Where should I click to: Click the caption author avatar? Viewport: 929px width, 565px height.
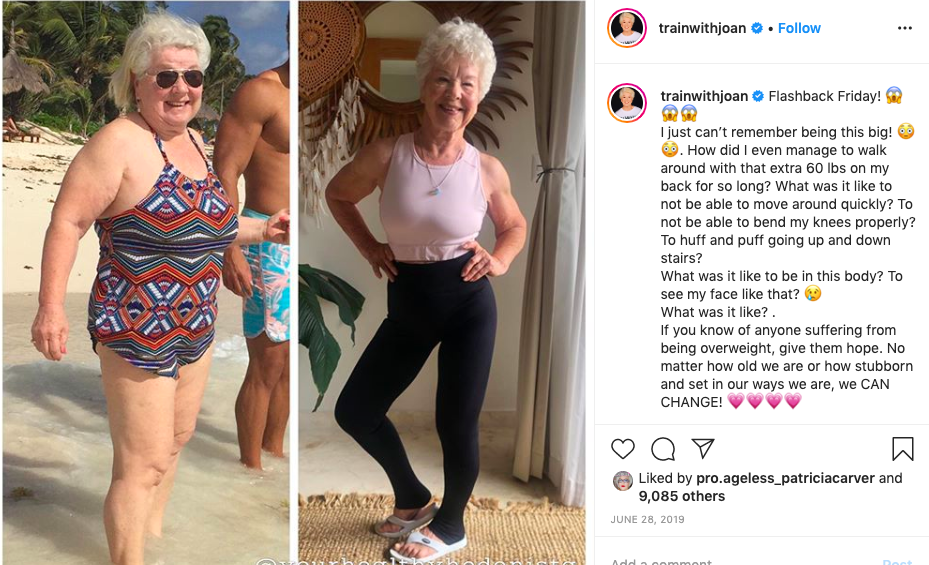627,103
